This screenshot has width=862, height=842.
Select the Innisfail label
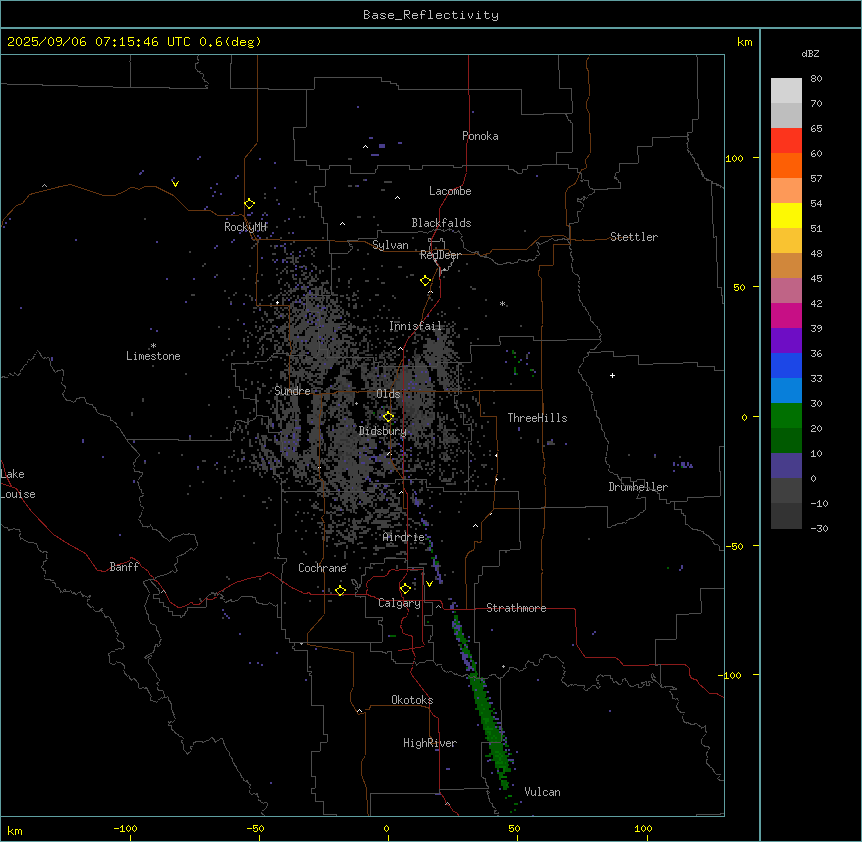pyautogui.click(x=415, y=326)
